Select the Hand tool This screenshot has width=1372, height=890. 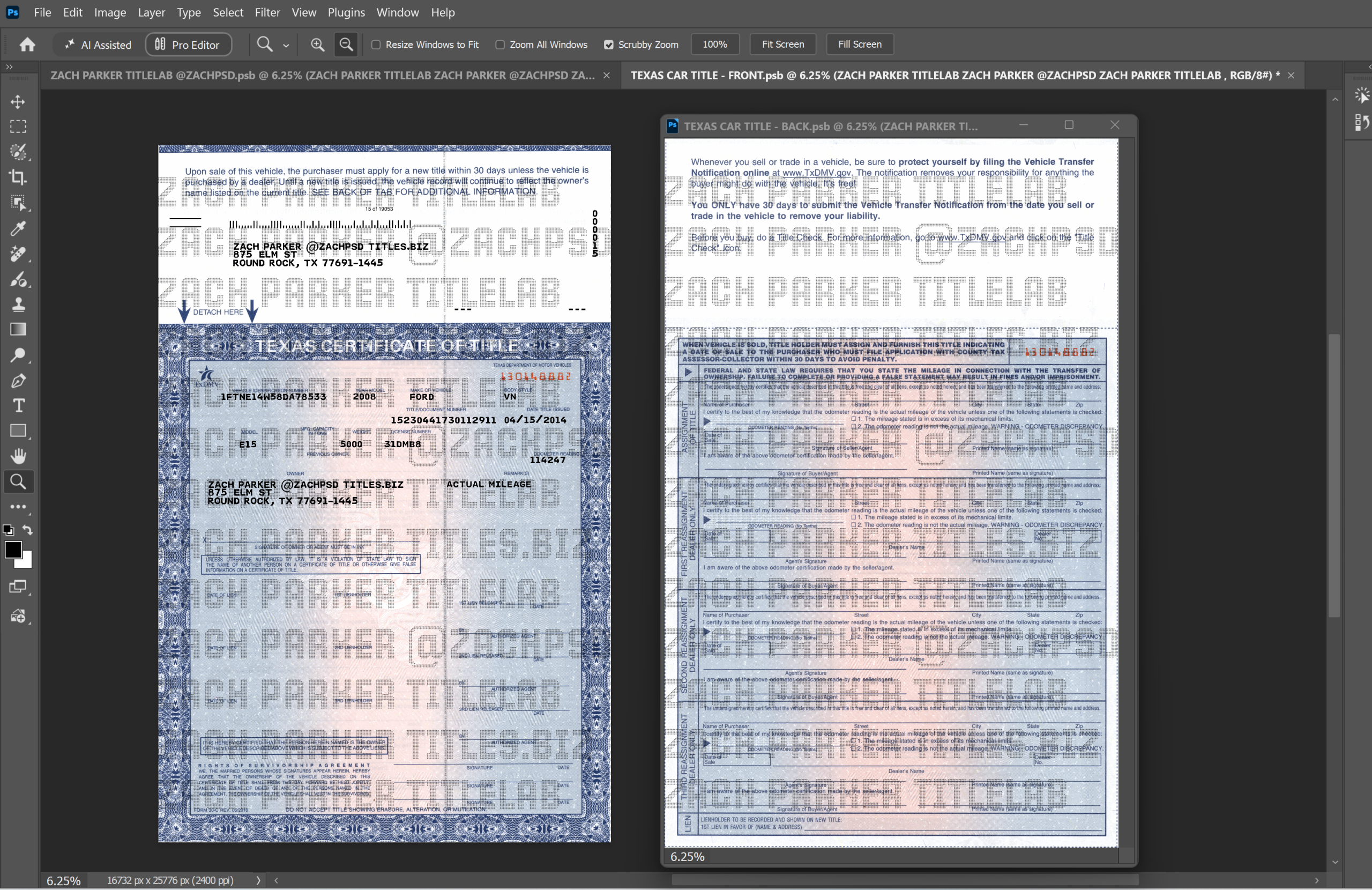point(18,456)
